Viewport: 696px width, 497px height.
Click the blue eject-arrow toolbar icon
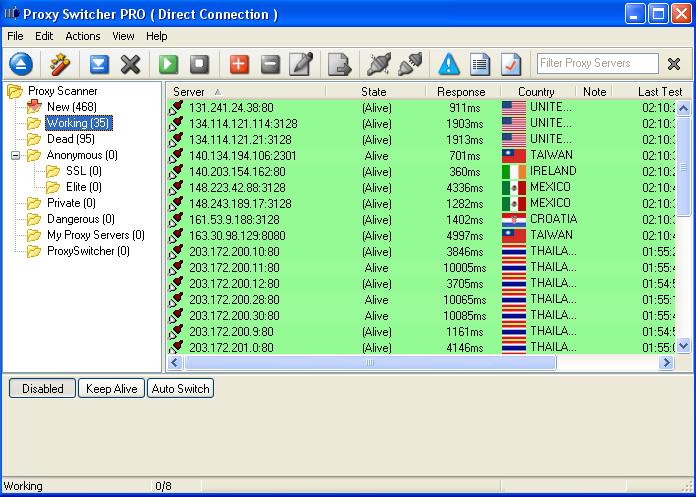tap(20, 64)
